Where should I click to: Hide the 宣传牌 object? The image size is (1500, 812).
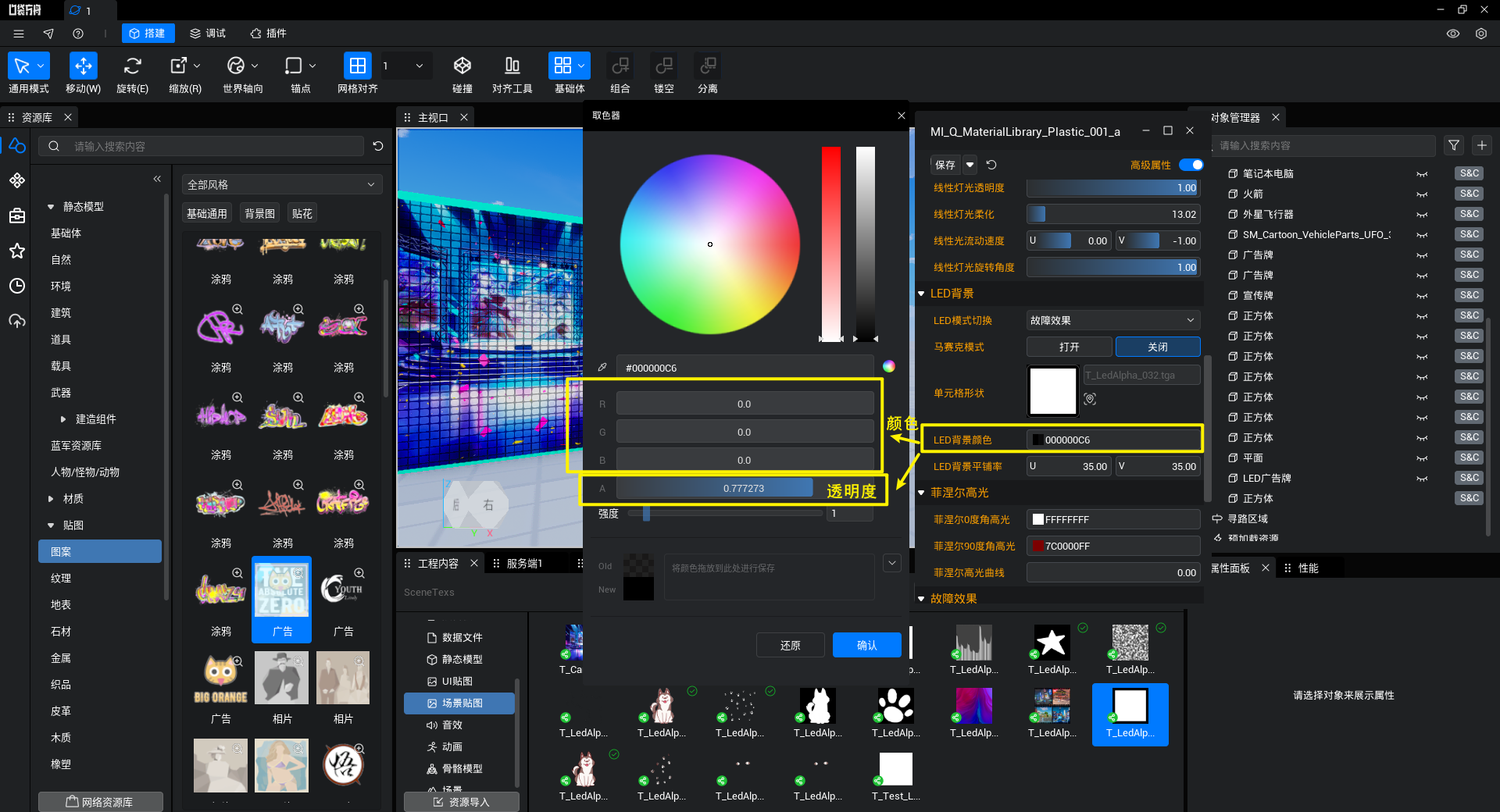(1422, 296)
